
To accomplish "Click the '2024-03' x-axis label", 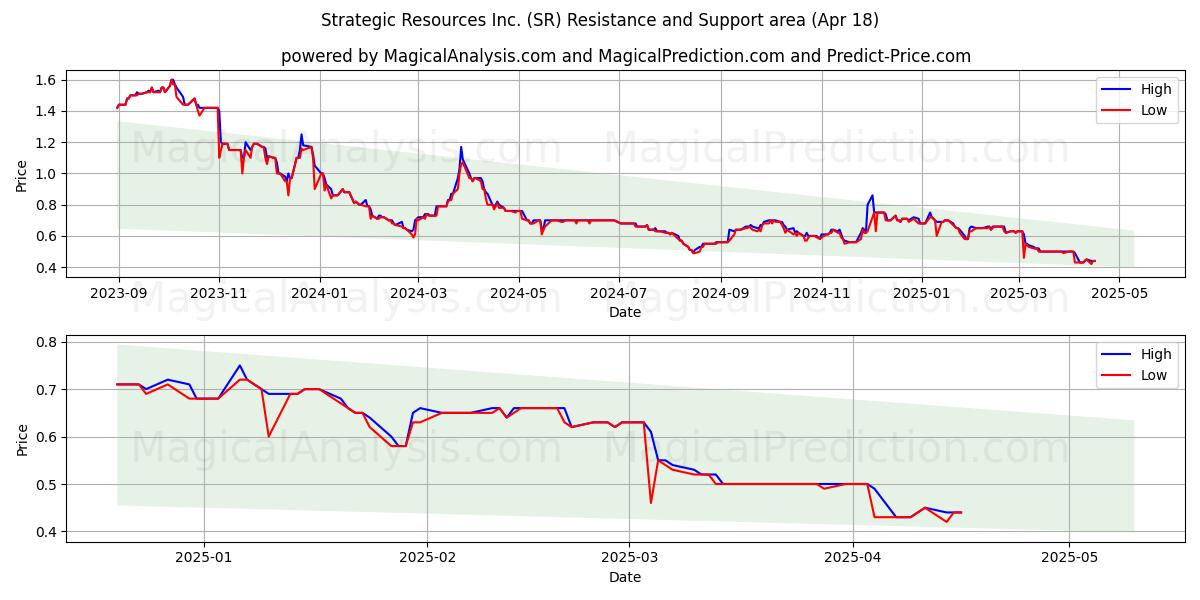I will (418, 294).
